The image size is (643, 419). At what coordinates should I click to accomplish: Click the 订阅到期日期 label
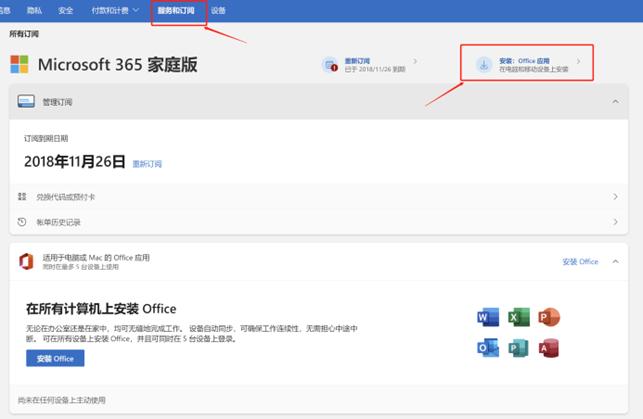[46, 139]
